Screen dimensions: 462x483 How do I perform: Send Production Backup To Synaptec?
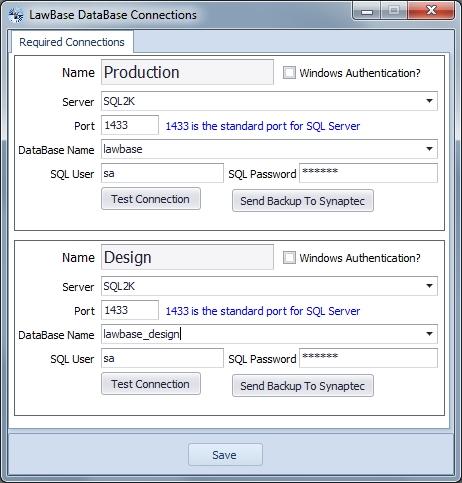(303, 201)
